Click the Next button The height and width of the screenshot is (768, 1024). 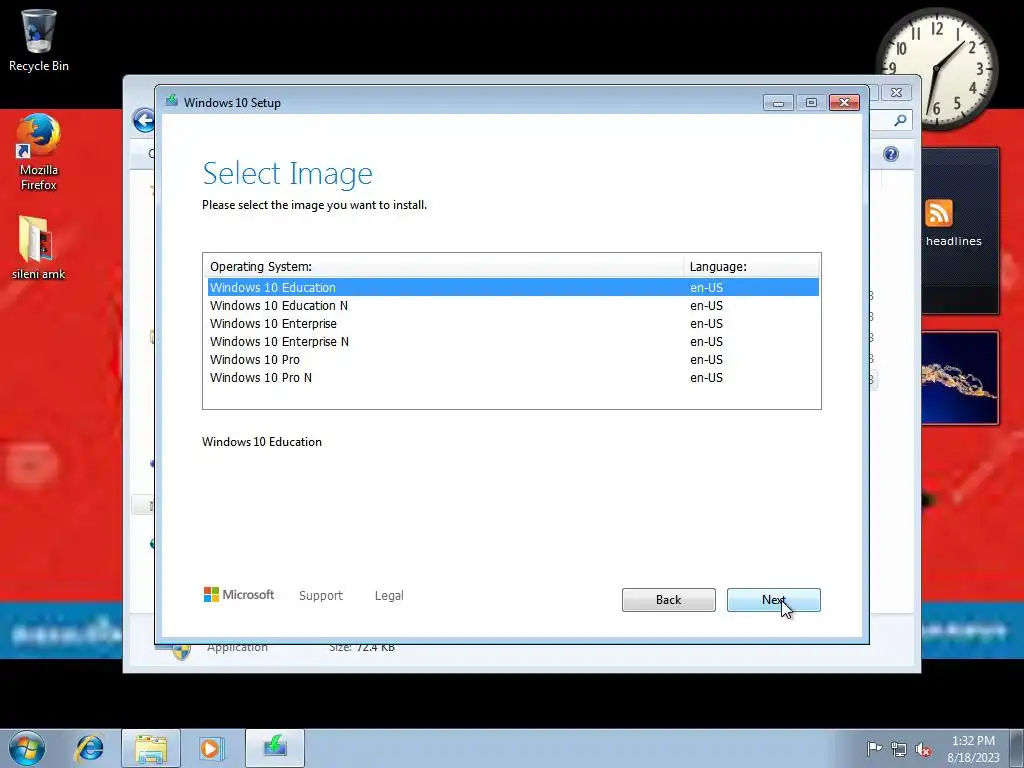click(x=773, y=600)
